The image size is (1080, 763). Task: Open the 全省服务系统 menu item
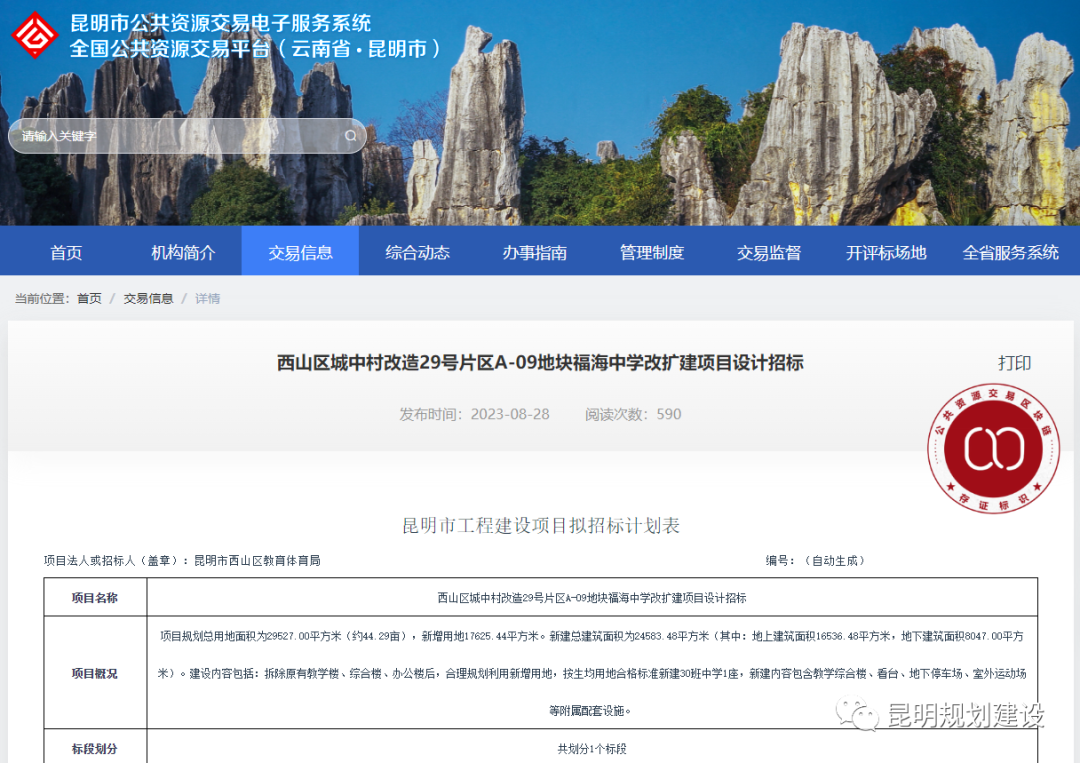(1011, 253)
